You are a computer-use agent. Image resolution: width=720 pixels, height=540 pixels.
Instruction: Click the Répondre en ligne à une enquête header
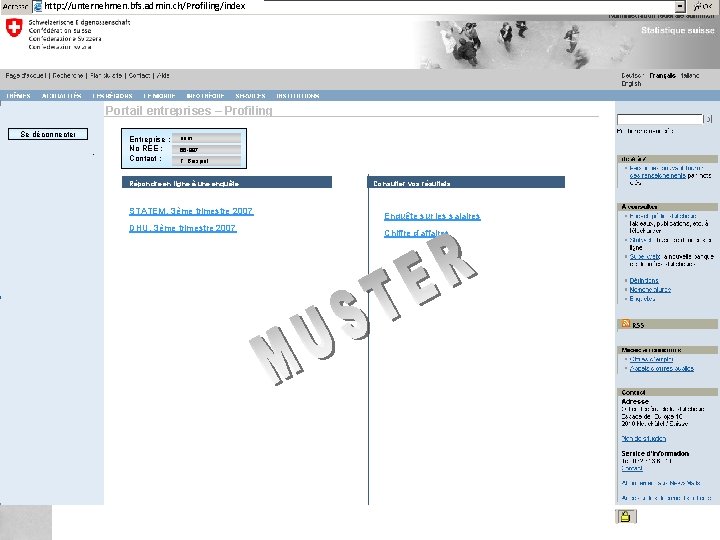(x=227, y=183)
